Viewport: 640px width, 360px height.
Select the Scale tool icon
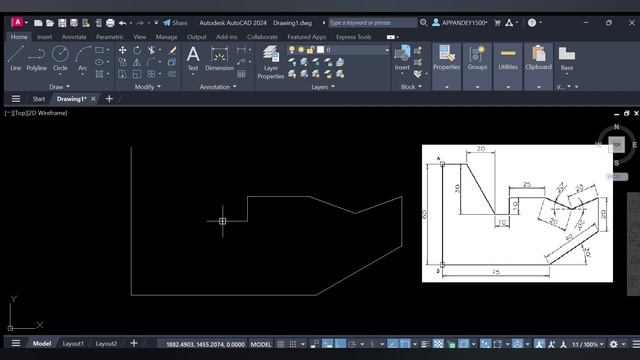coord(137,74)
